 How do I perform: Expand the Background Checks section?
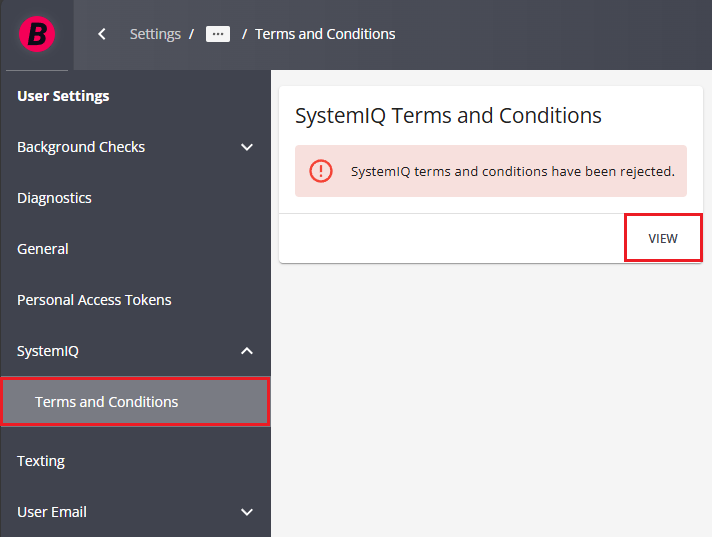point(247,147)
